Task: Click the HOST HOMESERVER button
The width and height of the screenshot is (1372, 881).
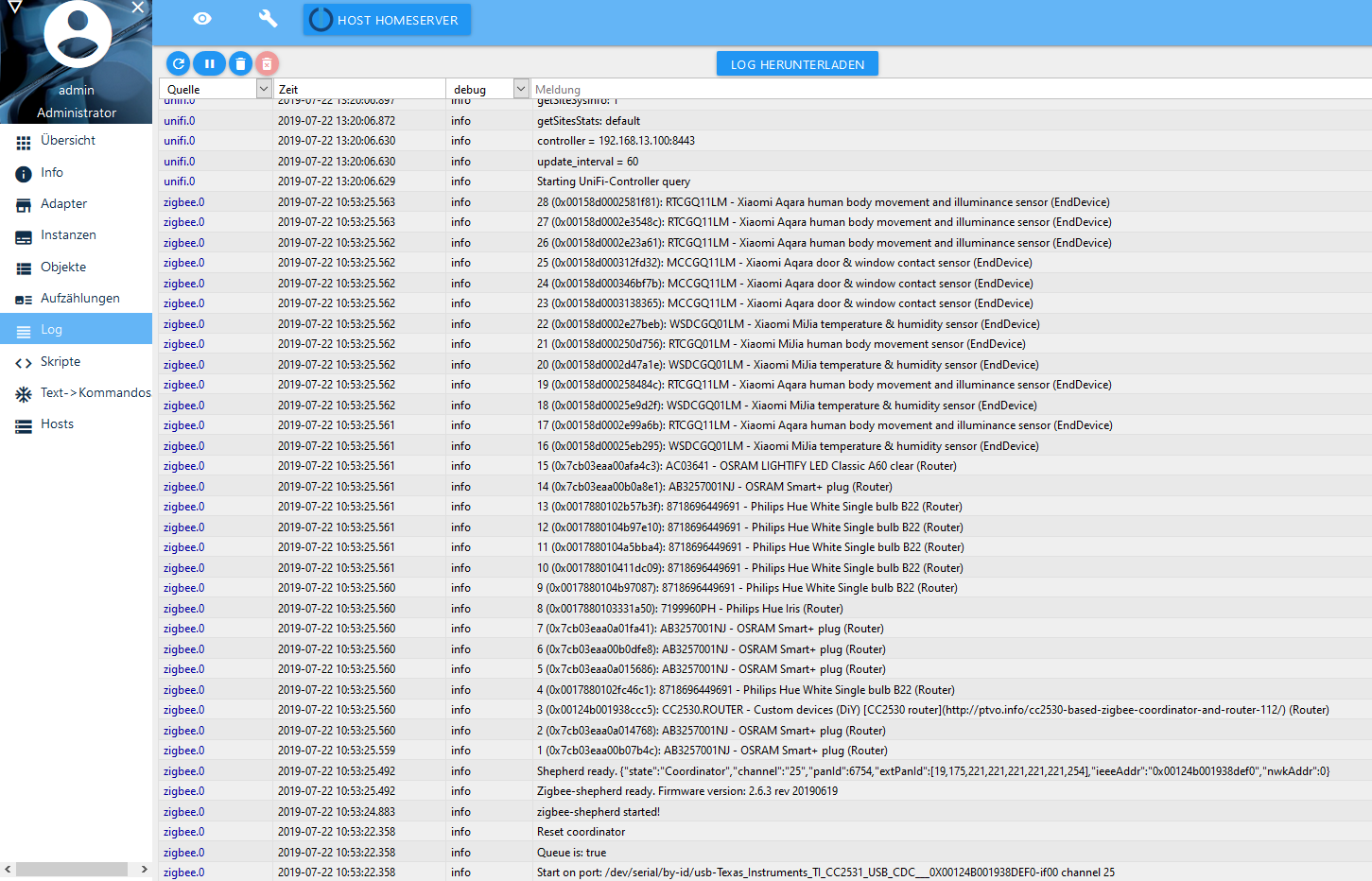Action: [x=387, y=20]
